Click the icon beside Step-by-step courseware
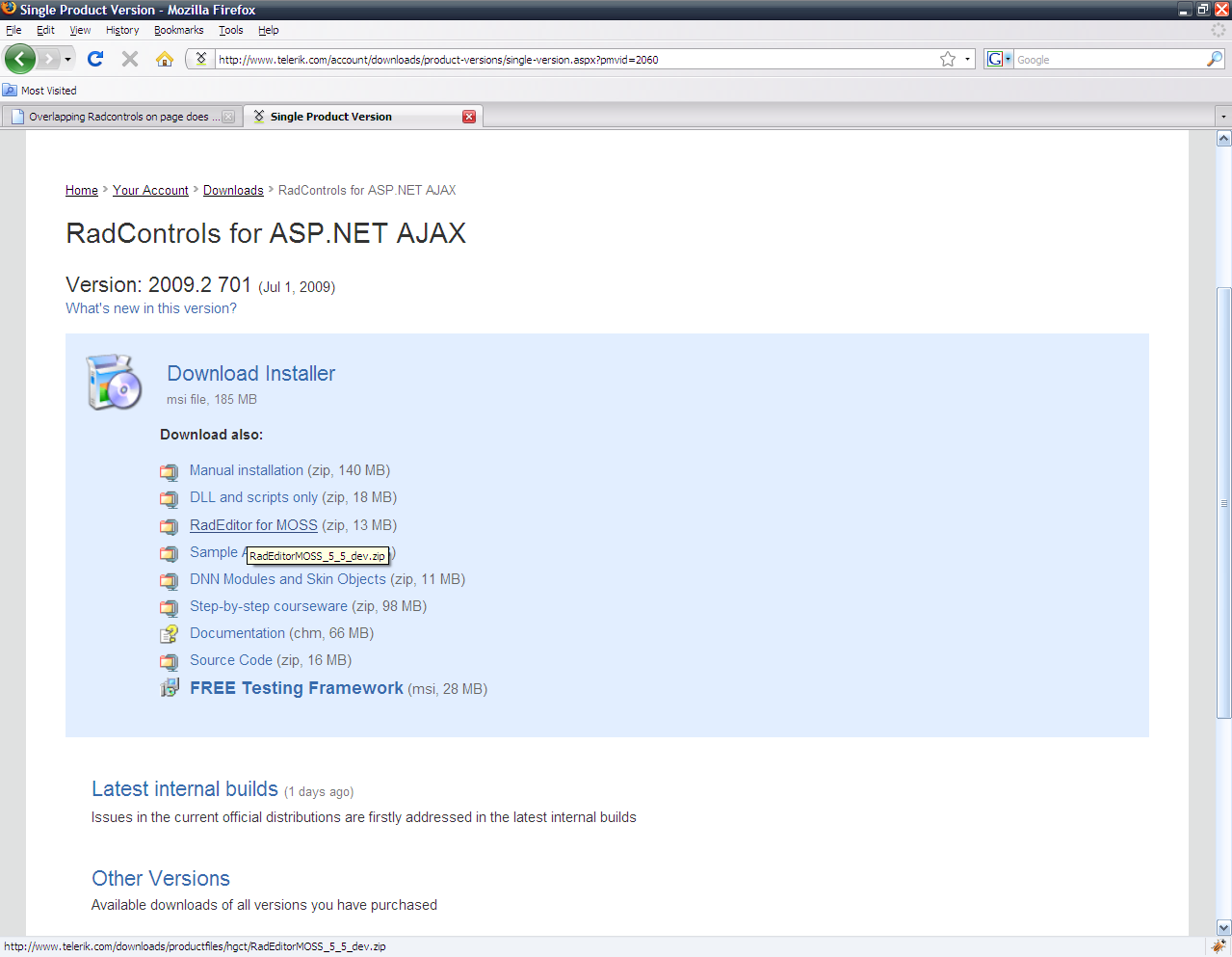The width and height of the screenshot is (1232, 957). [170, 608]
